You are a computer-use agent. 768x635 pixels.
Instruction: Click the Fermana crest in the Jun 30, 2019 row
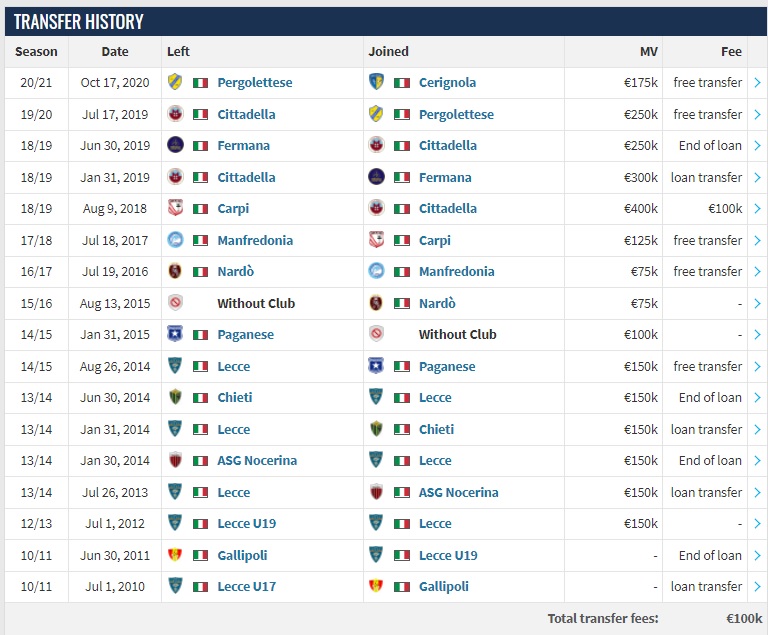pyautogui.click(x=175, y=145)
